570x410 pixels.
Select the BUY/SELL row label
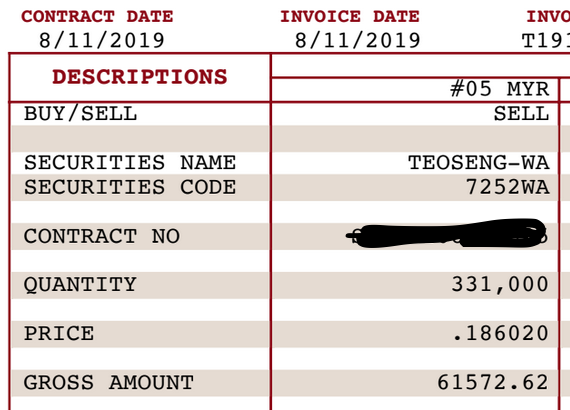pos(80,113)
